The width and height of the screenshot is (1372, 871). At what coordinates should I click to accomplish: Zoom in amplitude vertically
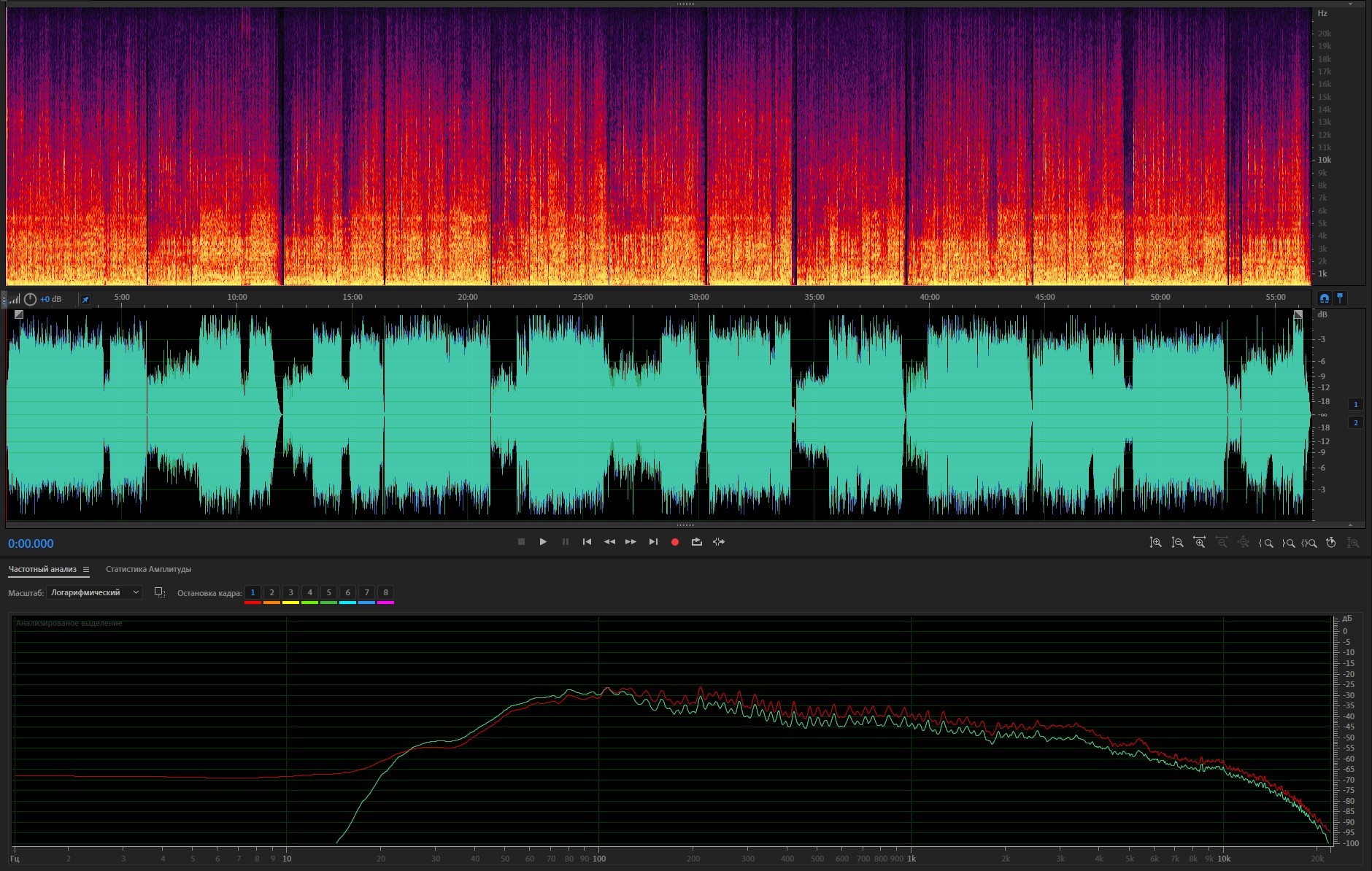(1155, 543)
